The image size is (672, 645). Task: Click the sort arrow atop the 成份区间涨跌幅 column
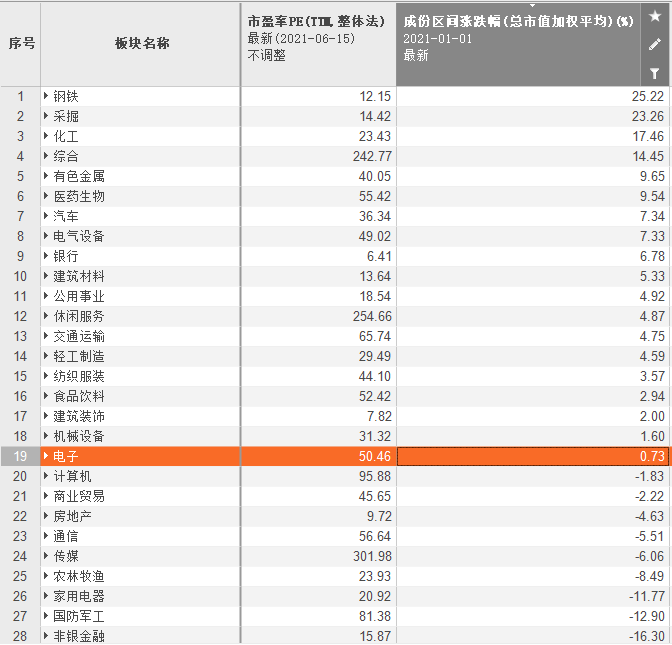coord(532,6)
